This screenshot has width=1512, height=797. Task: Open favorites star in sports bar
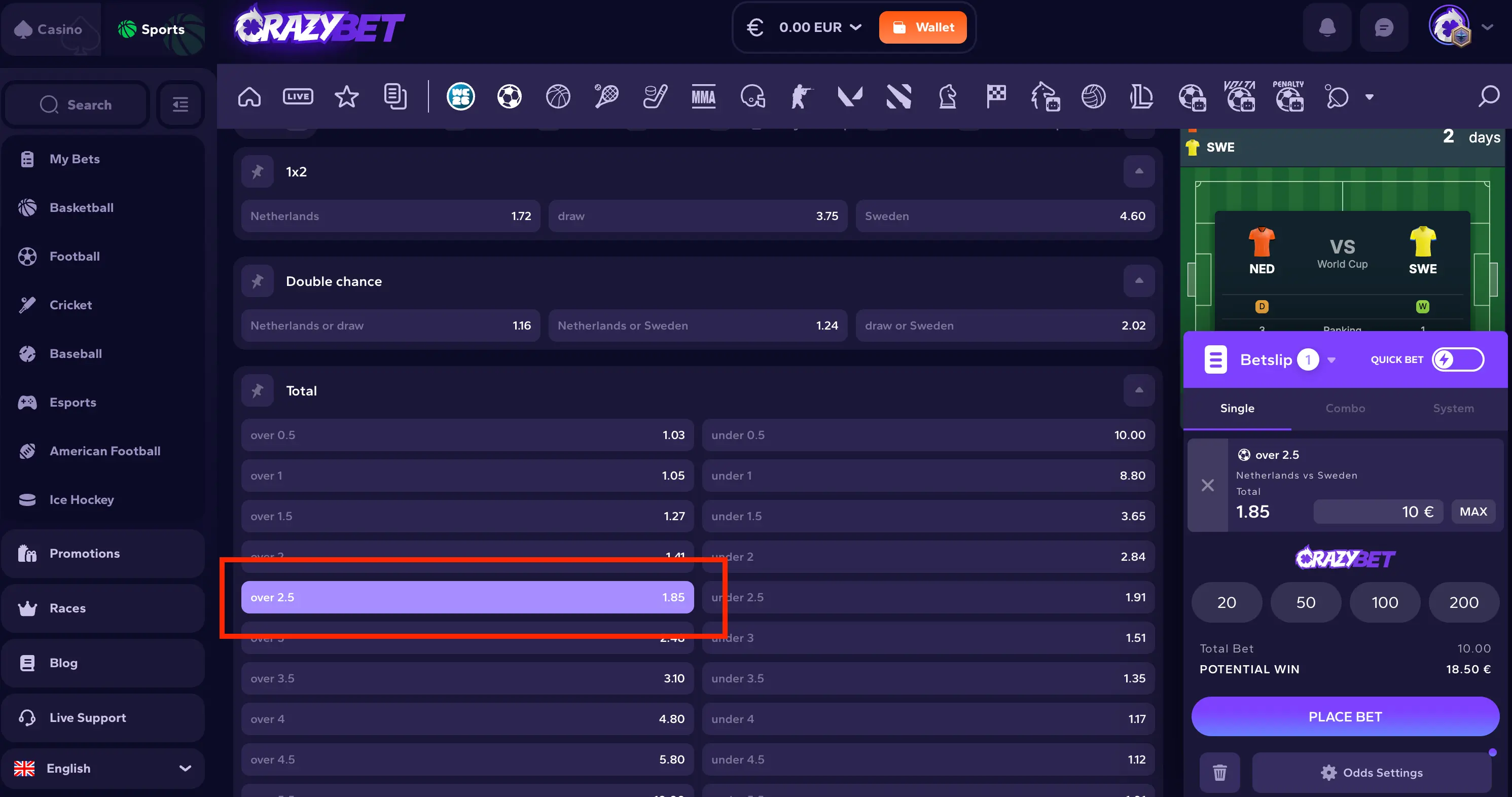[346, 96]
